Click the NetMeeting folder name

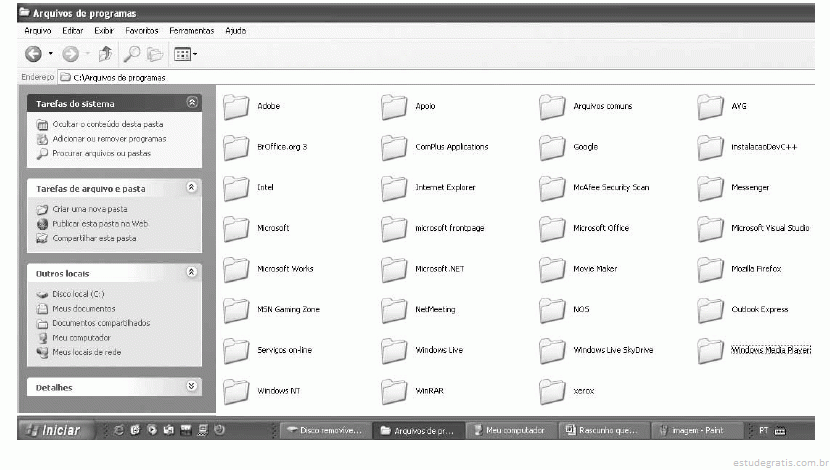pyautogui.click(x=435, y=310)
